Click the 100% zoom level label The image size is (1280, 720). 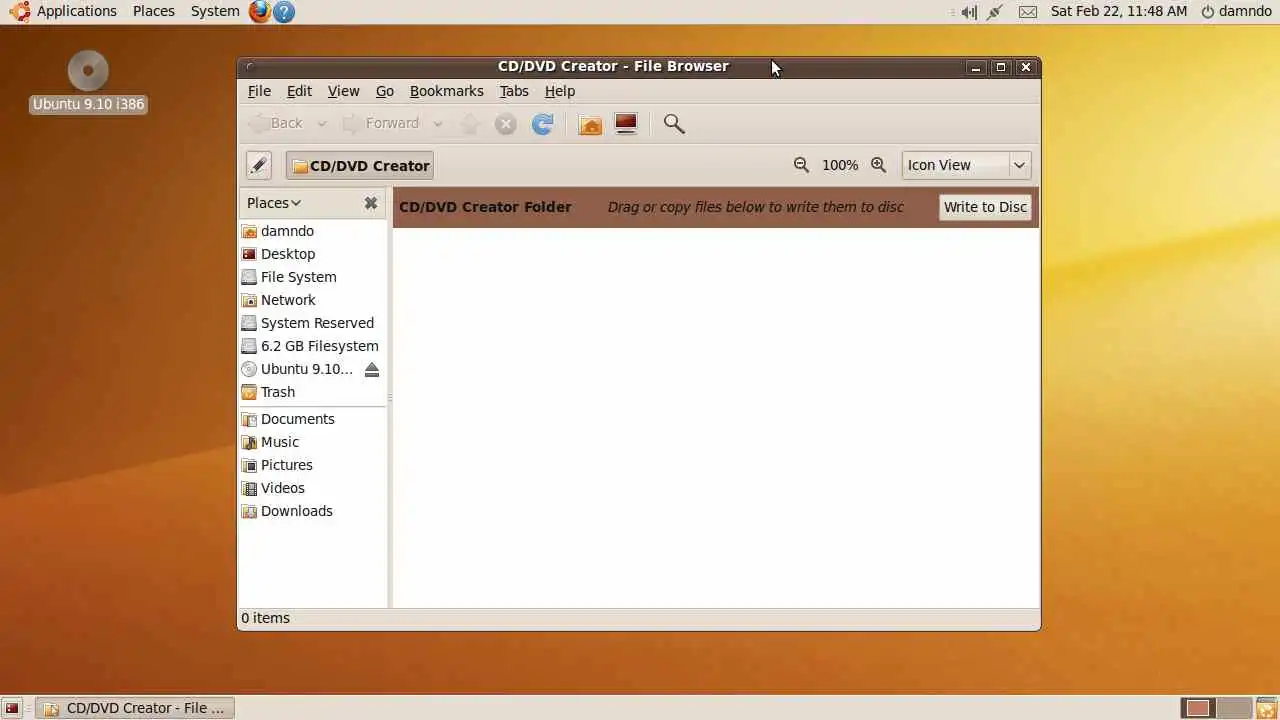[x=840, y=165]
